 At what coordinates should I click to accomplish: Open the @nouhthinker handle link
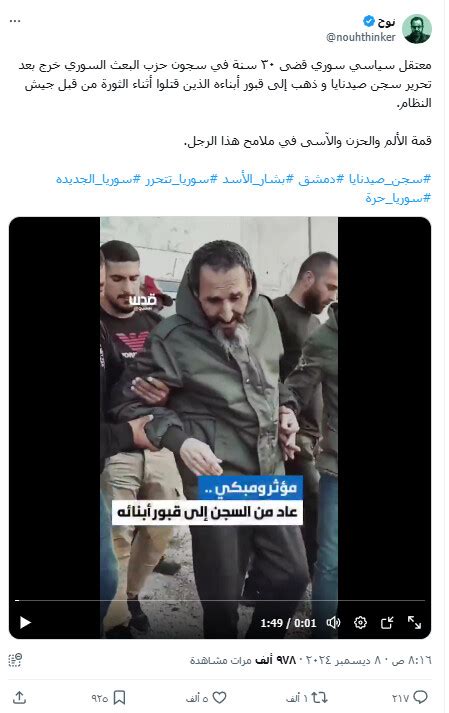tap(361, 37)
